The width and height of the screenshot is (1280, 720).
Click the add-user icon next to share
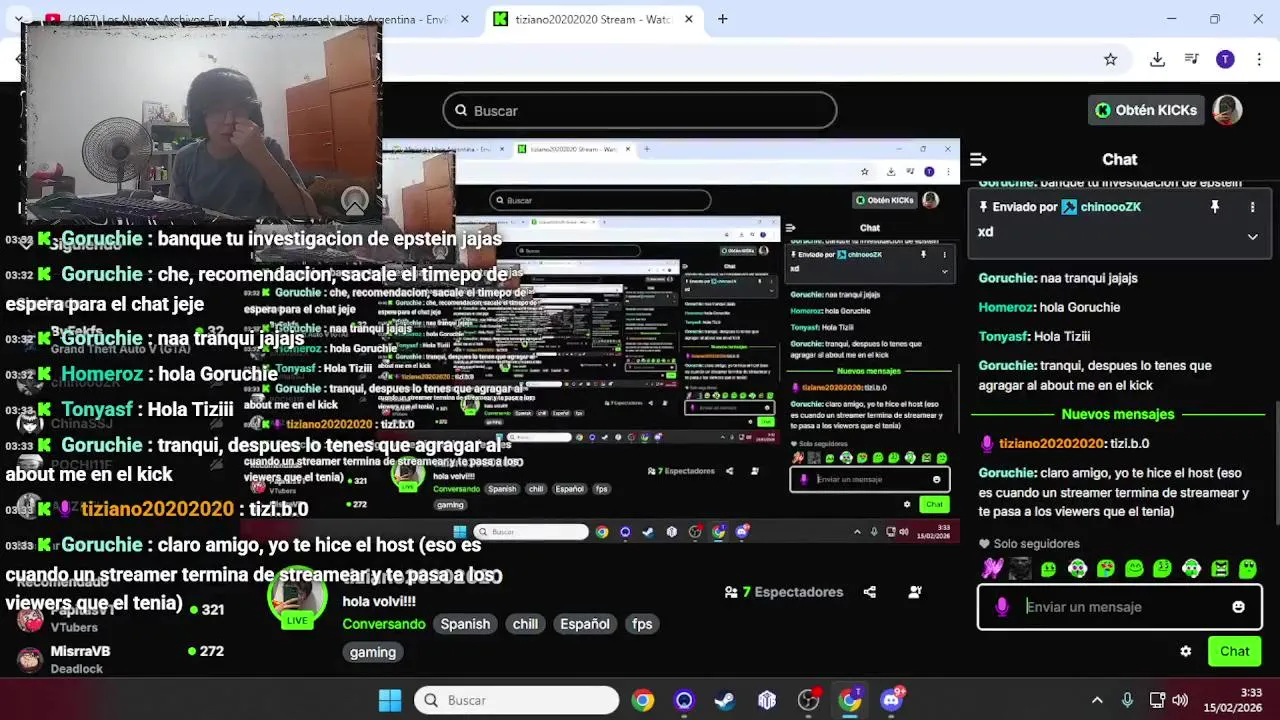coord(914,592)
